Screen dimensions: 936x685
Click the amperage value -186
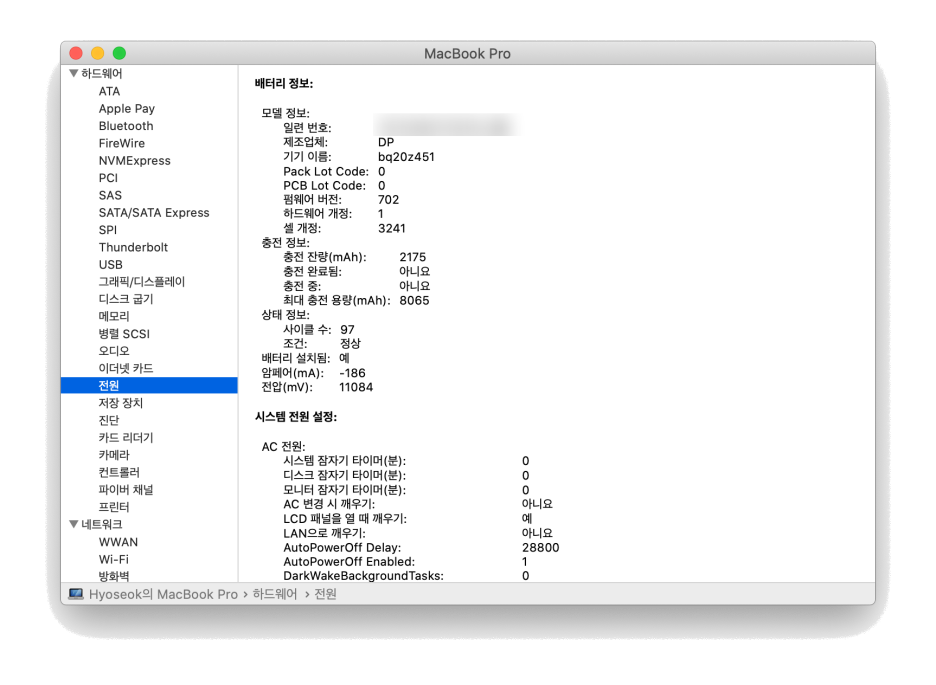pos(352,373)
